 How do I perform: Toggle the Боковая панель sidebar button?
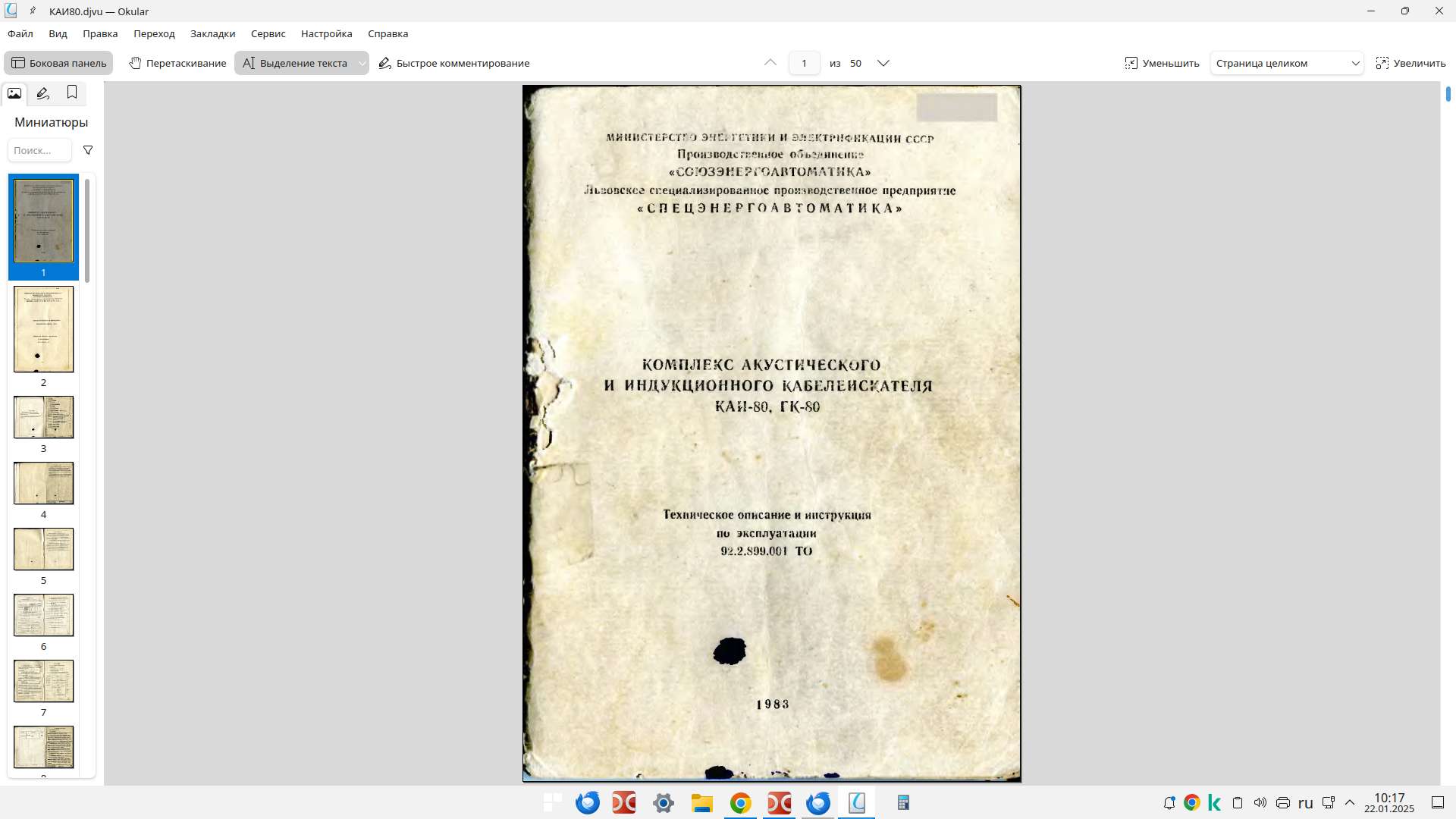58,63
